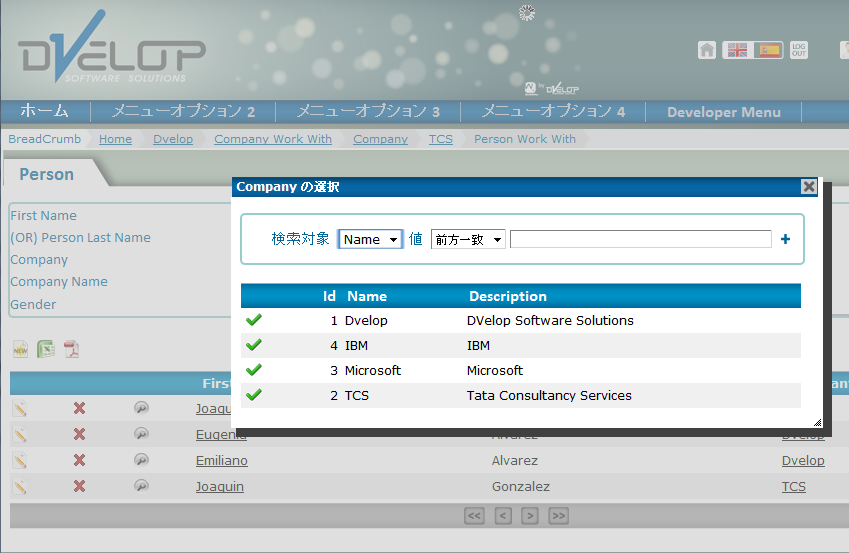View the Eugenia row with magnifier icon

(x=141, y=434)
